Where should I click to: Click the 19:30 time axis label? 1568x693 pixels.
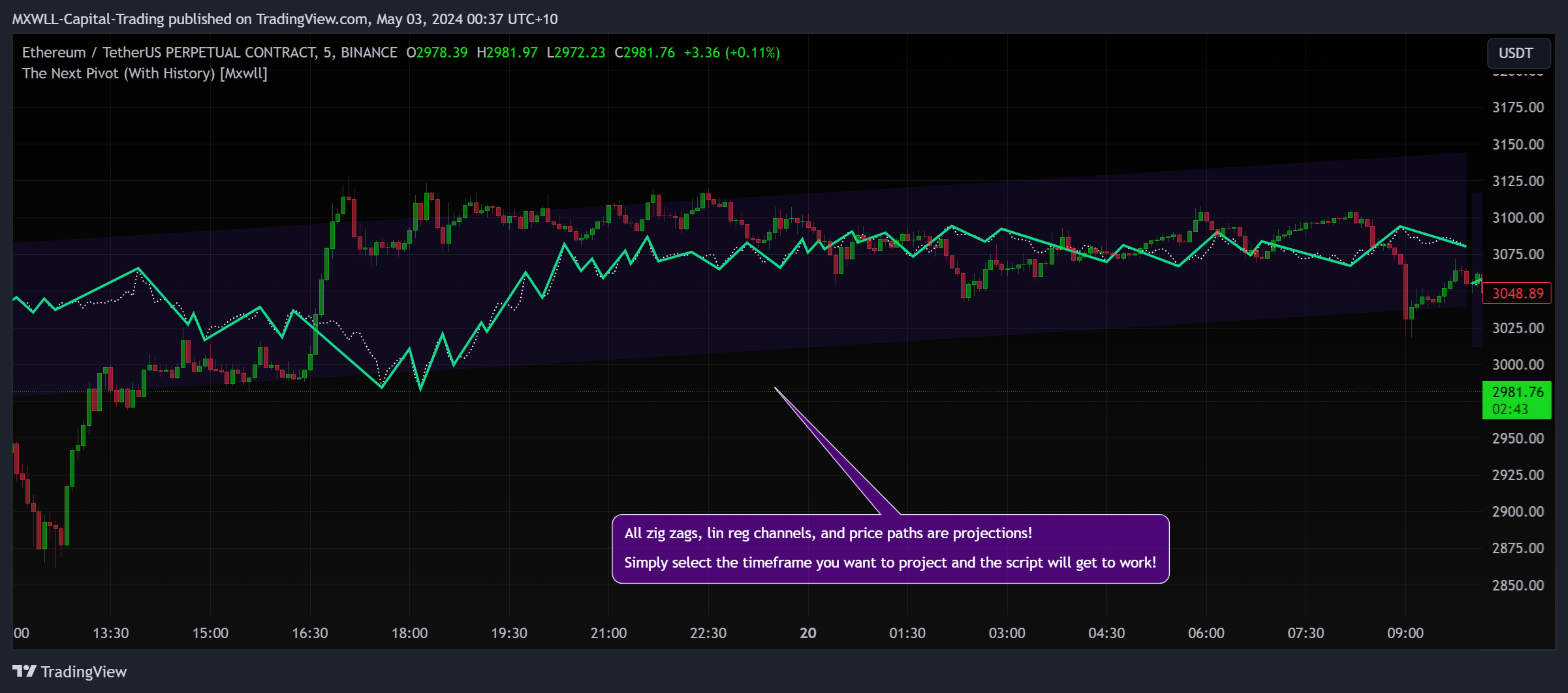(x=509, y=633)
